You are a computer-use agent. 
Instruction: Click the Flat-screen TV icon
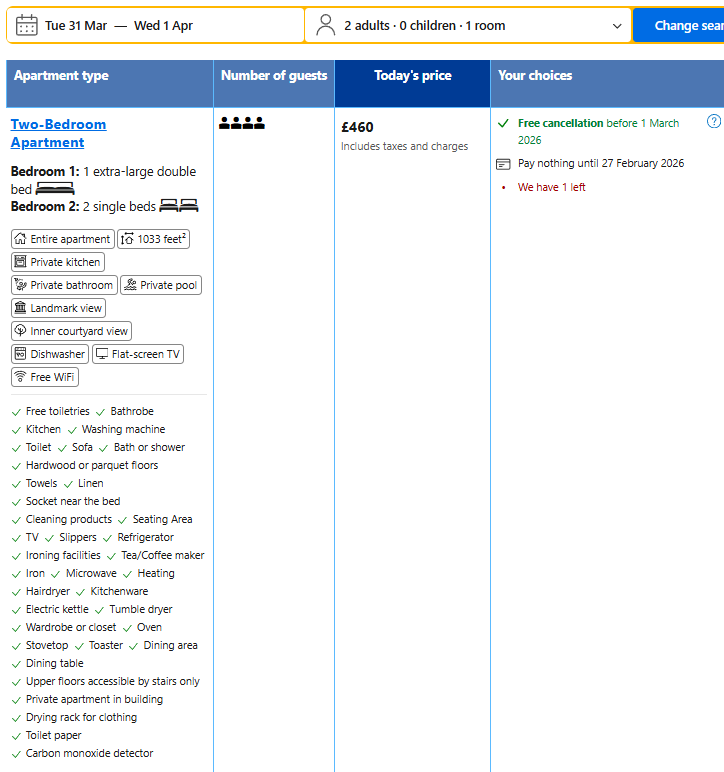pyautogui.click(x=101, y=354)
